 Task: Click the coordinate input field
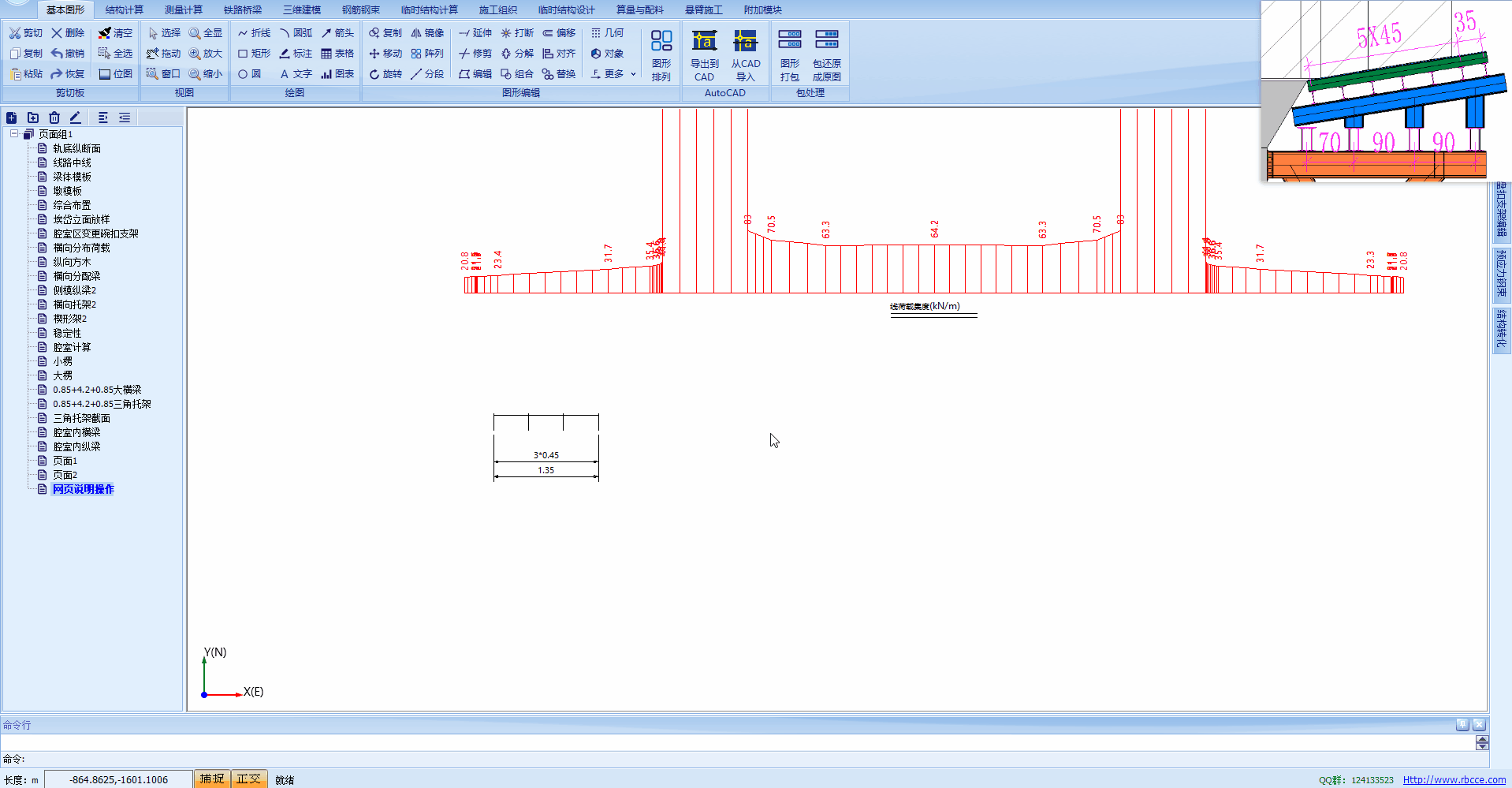tap(118, 779)
